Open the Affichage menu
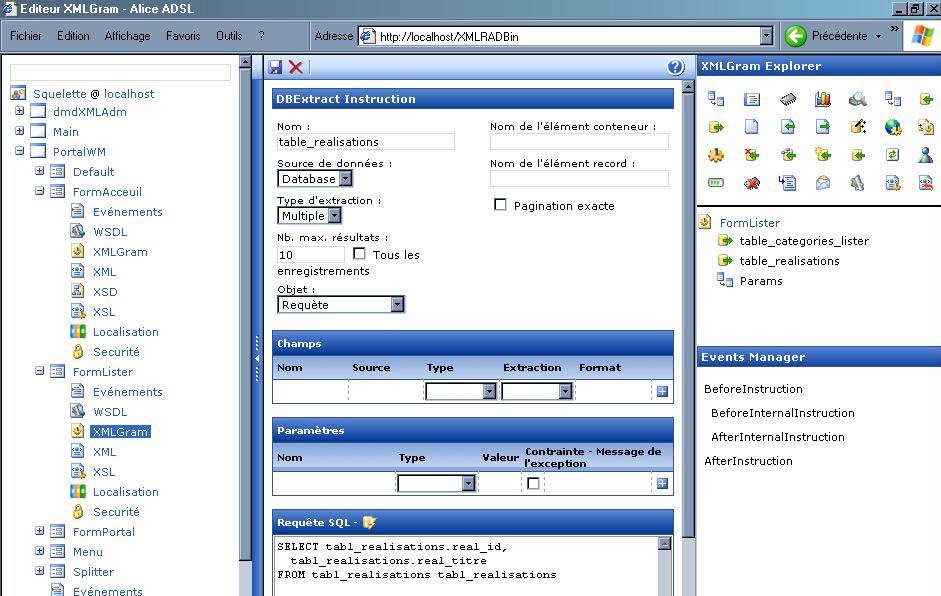 (x=127, y=36)
